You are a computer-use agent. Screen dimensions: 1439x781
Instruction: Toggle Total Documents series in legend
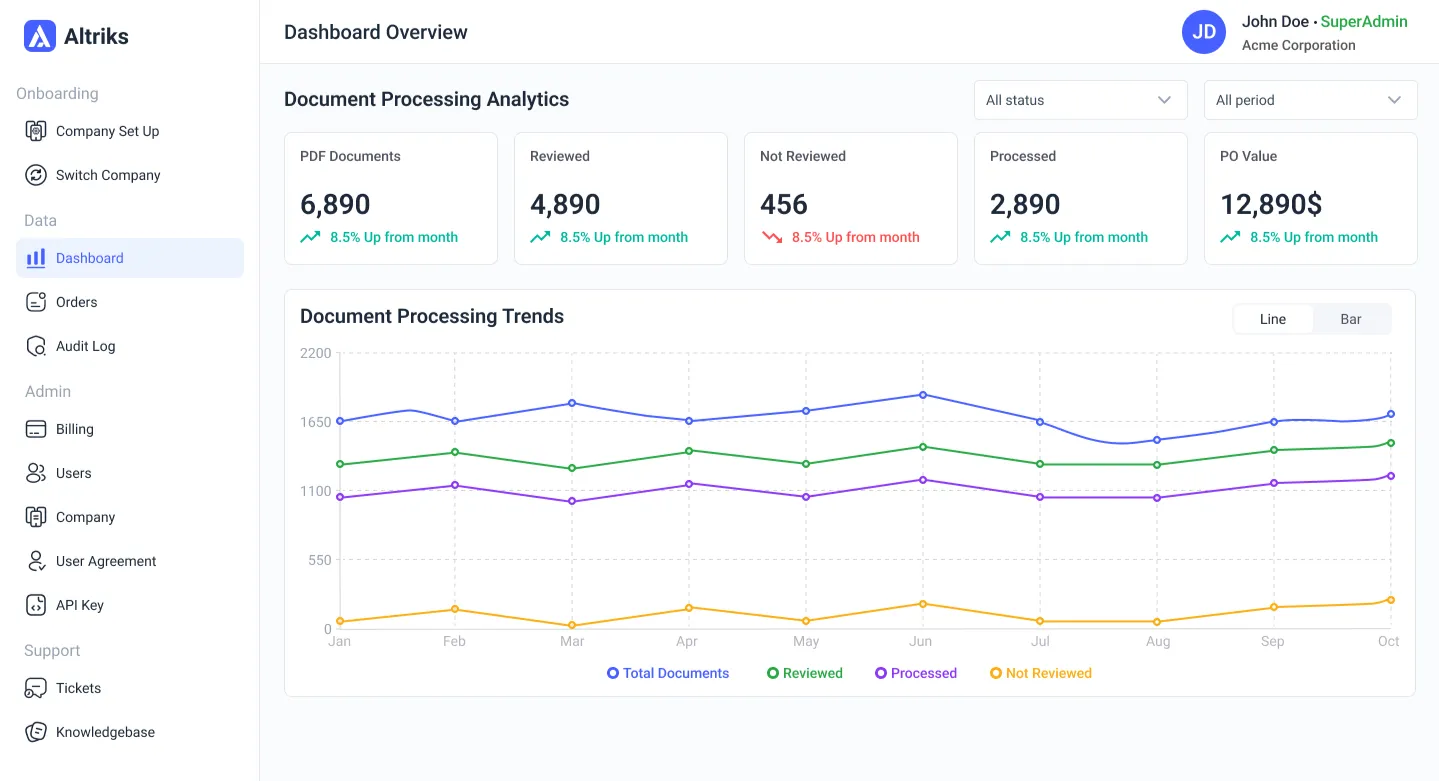[x=668, y=673]
